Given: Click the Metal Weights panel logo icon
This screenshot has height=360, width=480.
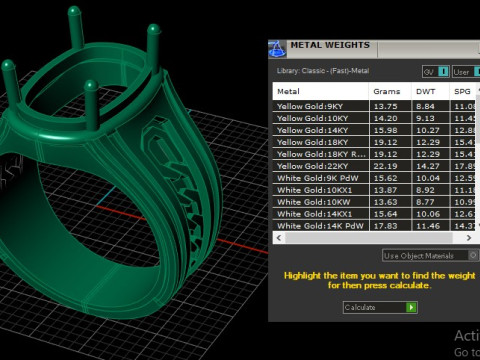Looking at the screenshot, I should point(277,49).
